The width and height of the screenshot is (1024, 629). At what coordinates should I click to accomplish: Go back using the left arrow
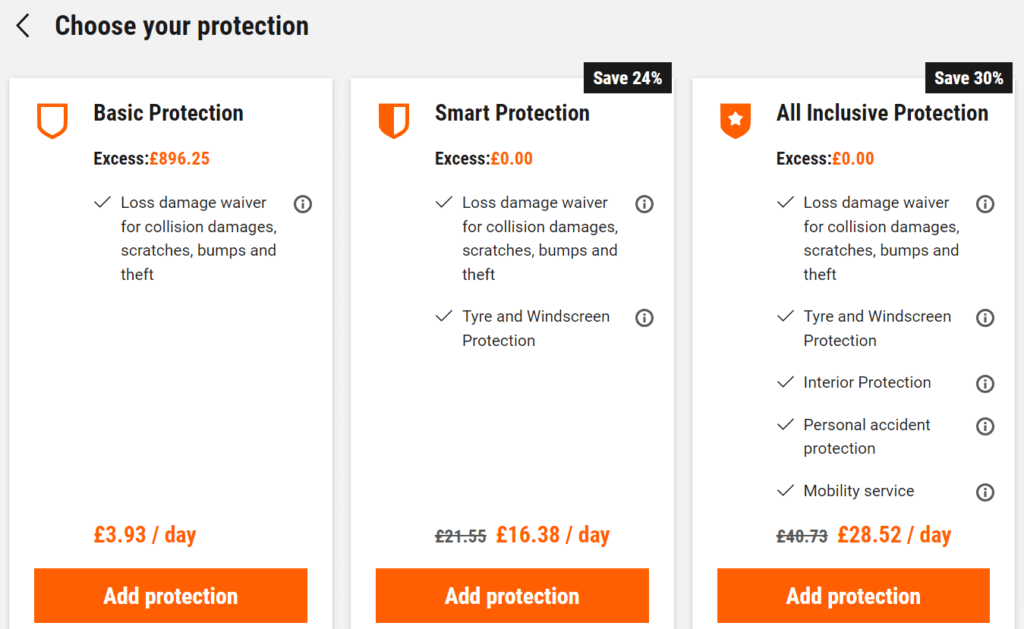pyautogui.click(x=23, y=26)
